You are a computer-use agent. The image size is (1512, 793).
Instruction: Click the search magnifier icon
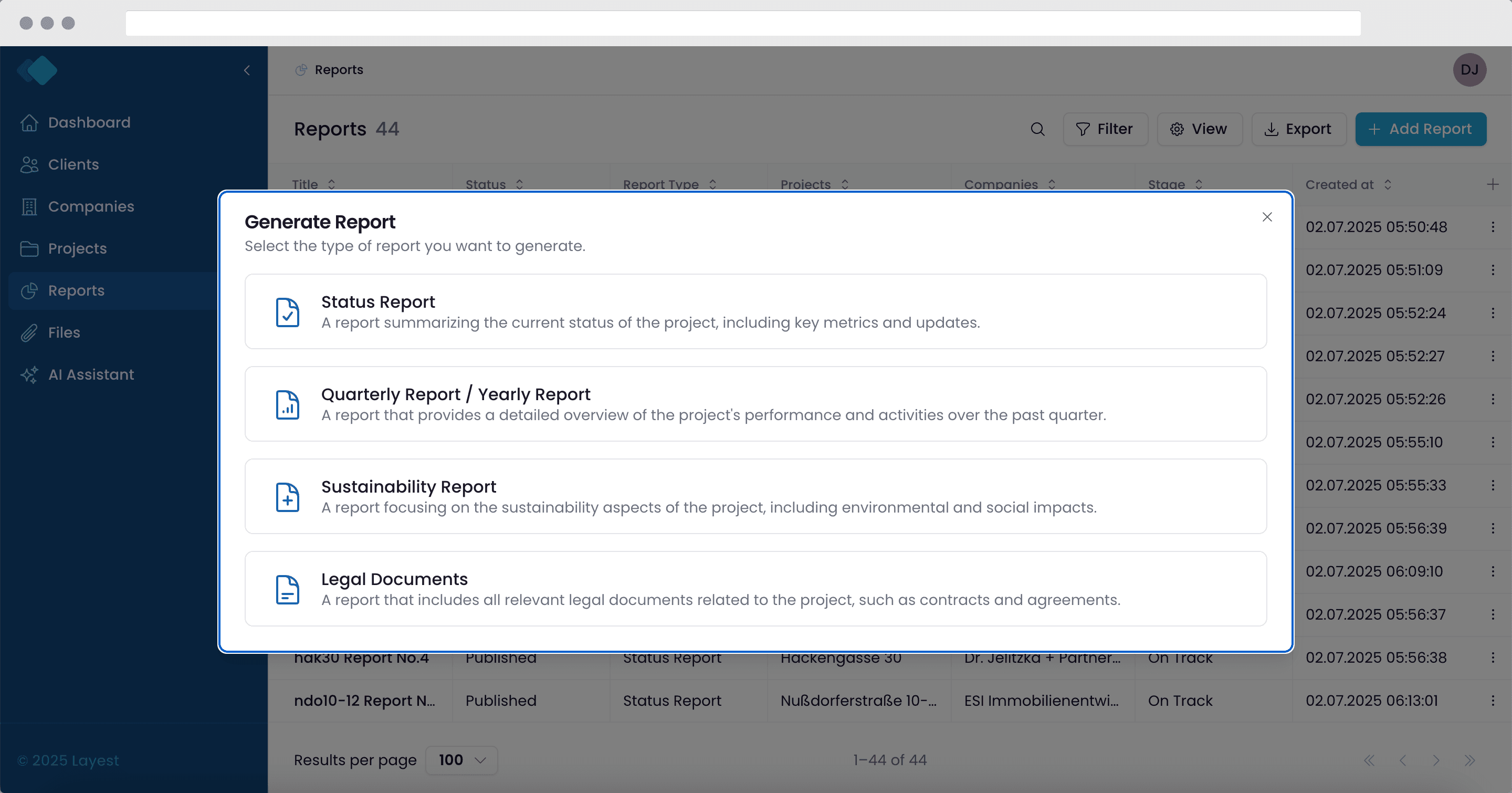[x=1037, y=129]
